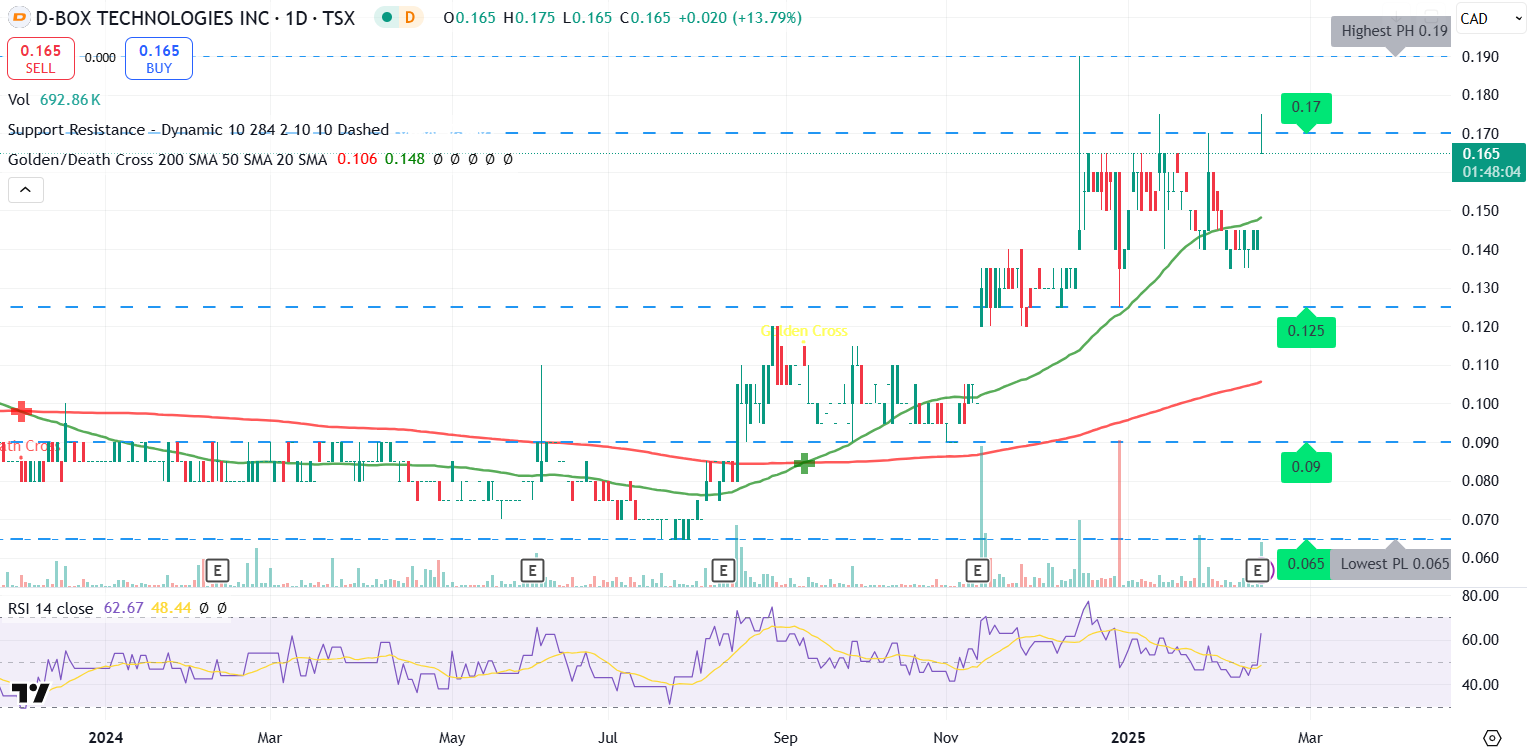Open the E earnings marker near May
The width and height of the screenshot is (1527, 750).
[x=534, y=570]
